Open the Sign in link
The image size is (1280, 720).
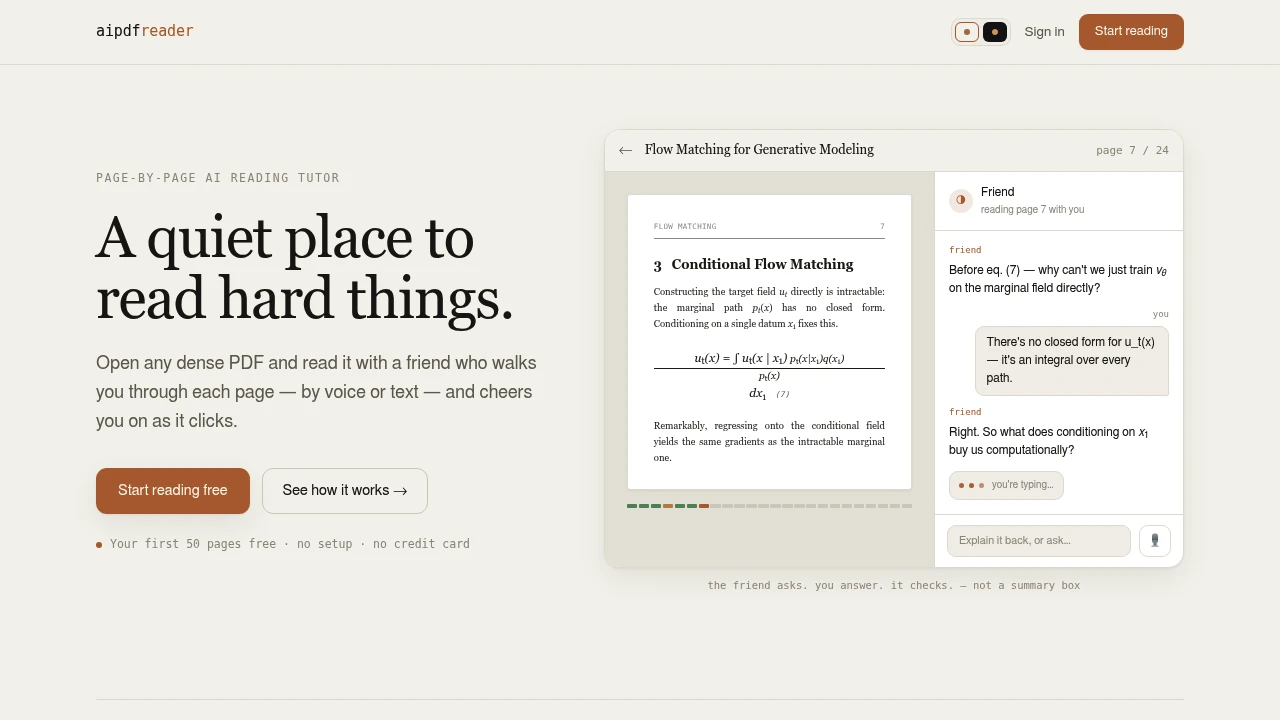[x=1044, y=32]
